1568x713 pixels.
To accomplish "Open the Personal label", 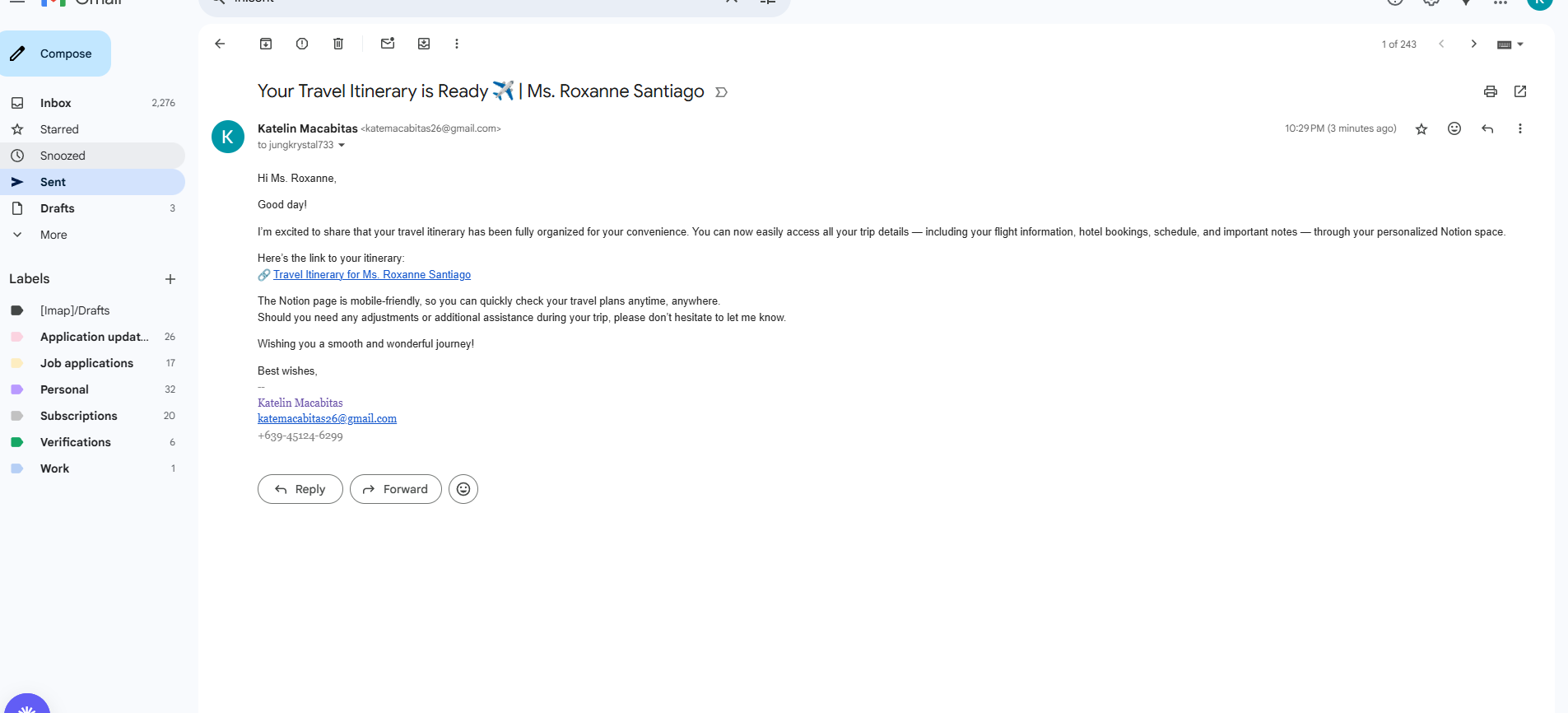I will (92, 389).
